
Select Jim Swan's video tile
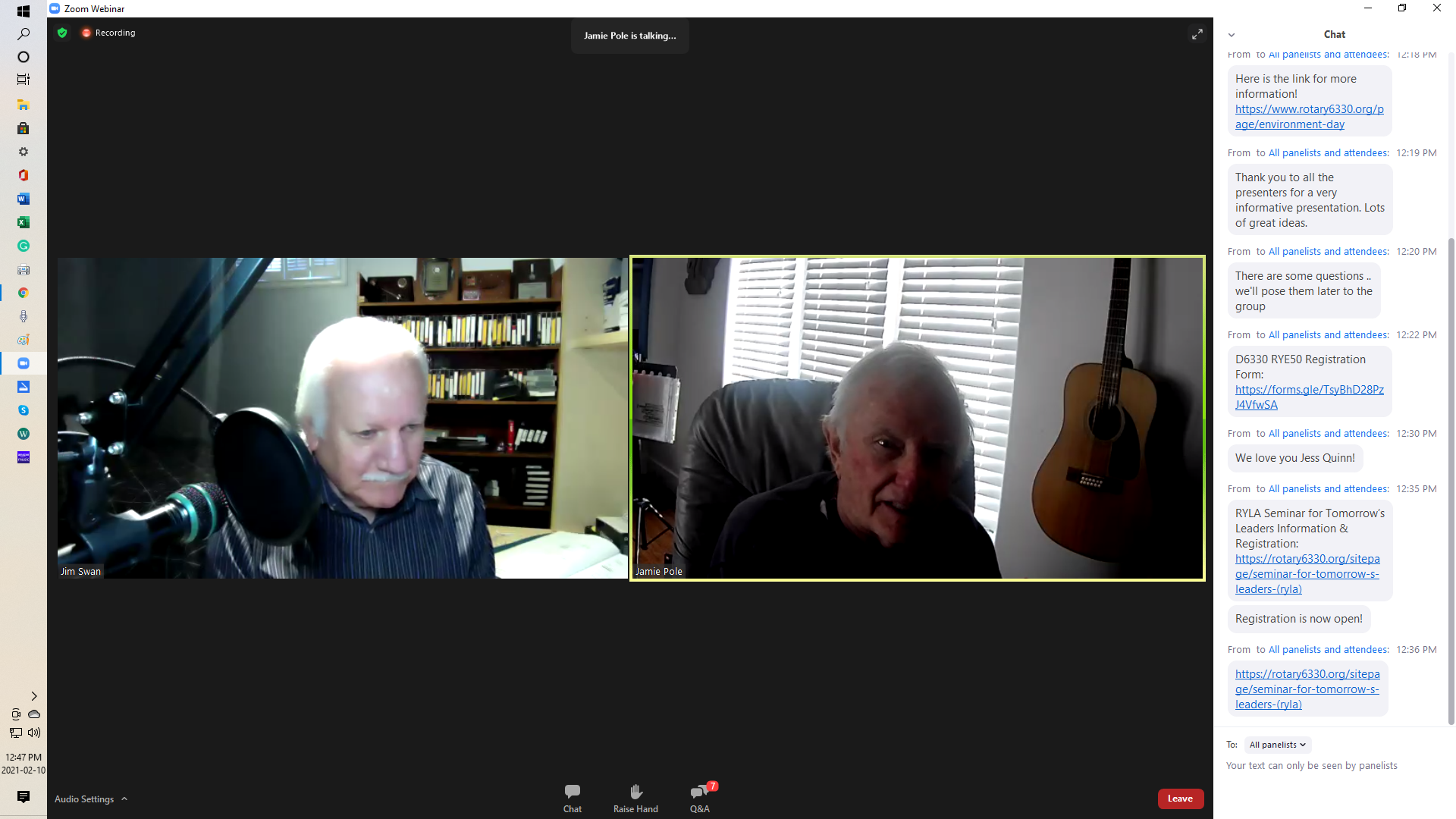pyautogui.click(x=342, y=418)
